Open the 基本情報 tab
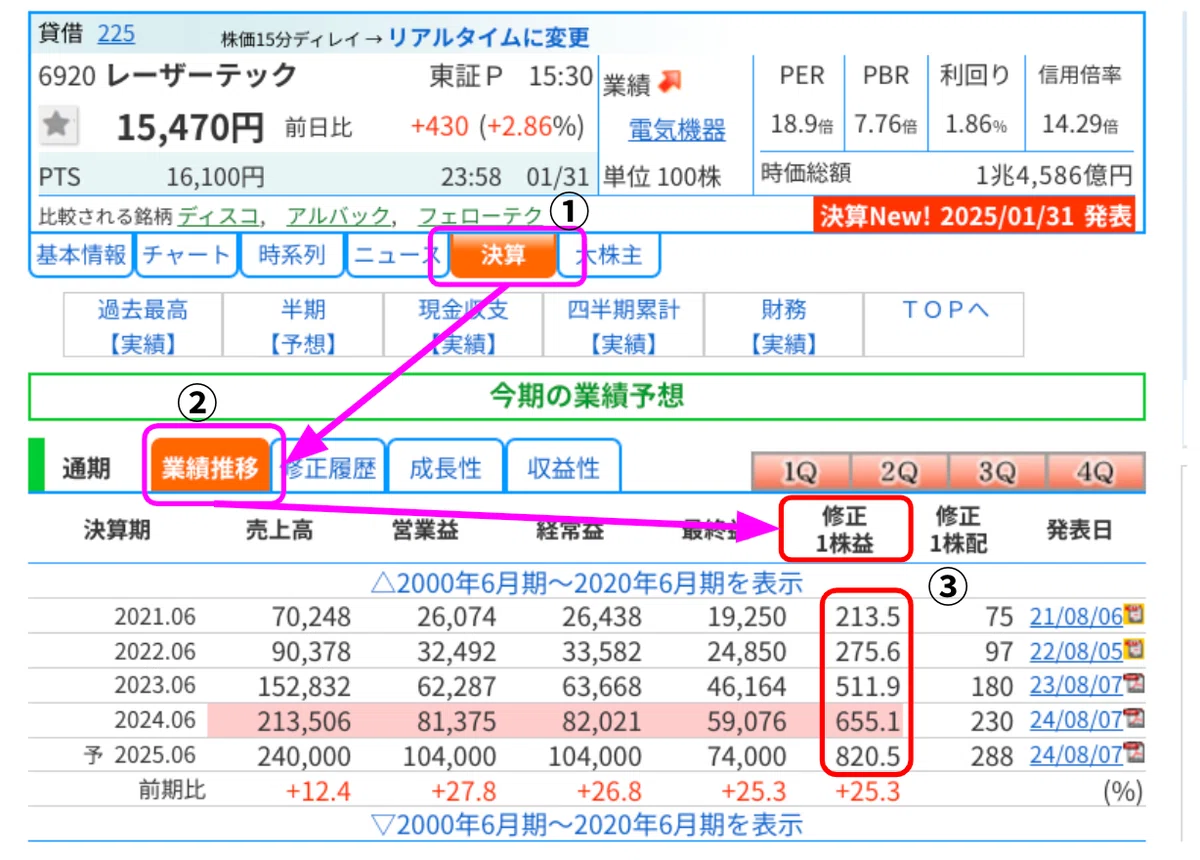Screen dimensions: 1200x860 [x=81, y=255]
